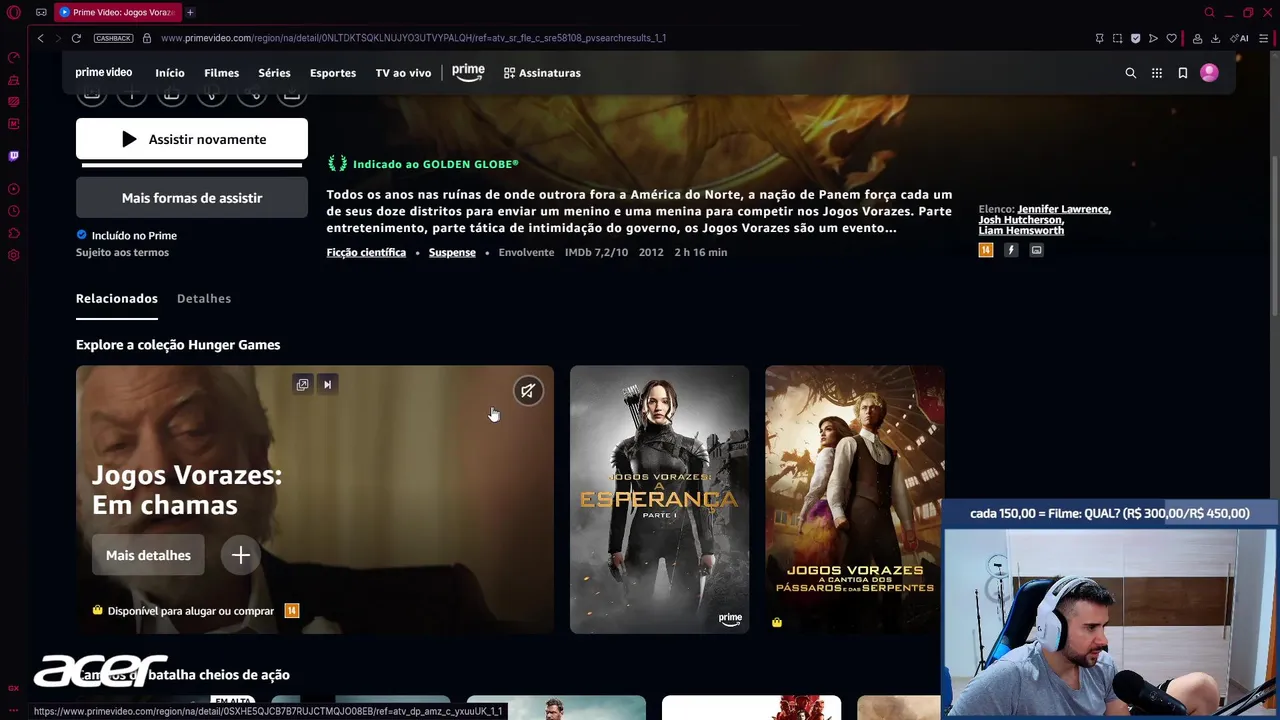The height and width of the screenshot is (720, 1280).
Task: Search Prime Video with magnifier icon
Action: (1131, 73)
